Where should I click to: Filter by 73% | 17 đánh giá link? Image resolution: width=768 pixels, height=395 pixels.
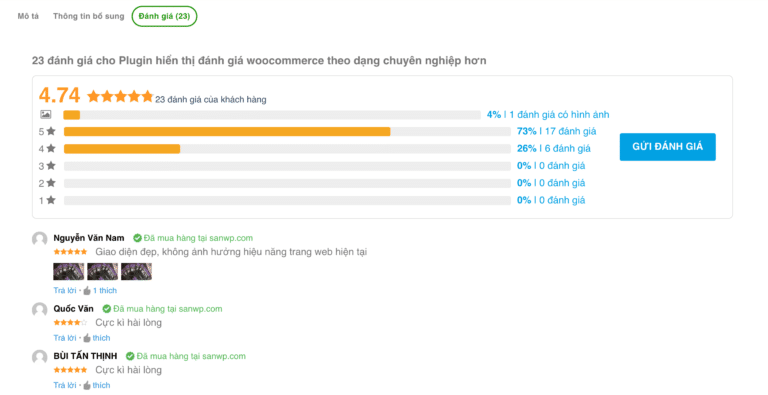click(x=557, y=131)
